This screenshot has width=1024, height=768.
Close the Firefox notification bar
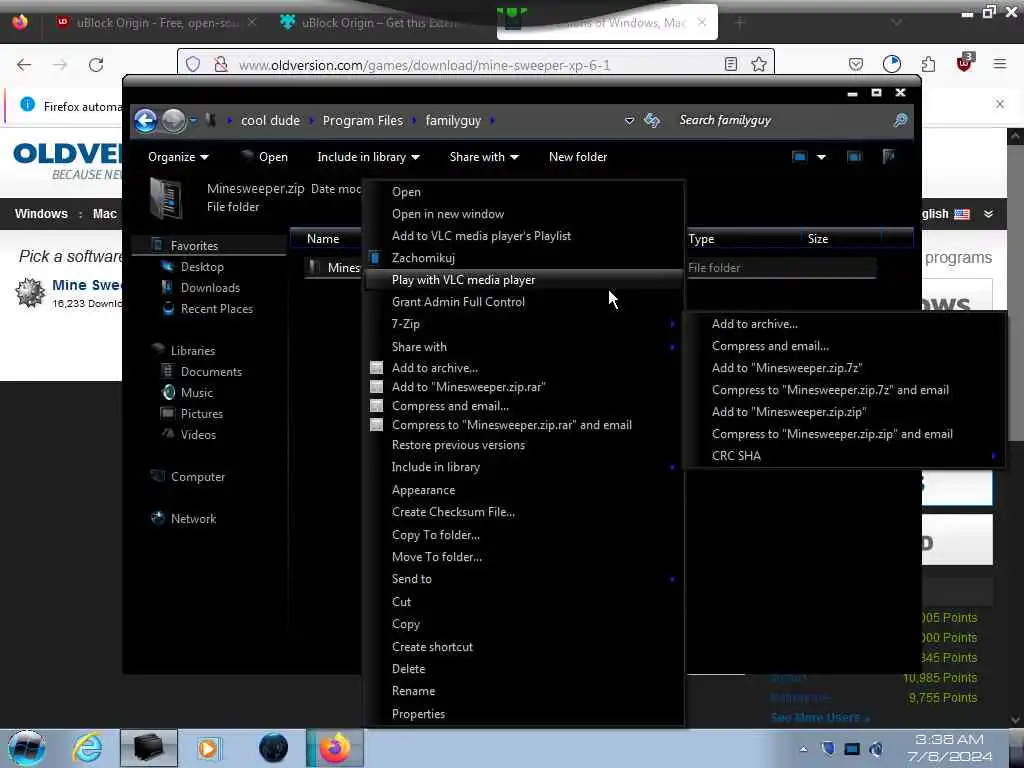pyautogui.click(x=1000, y=104)
